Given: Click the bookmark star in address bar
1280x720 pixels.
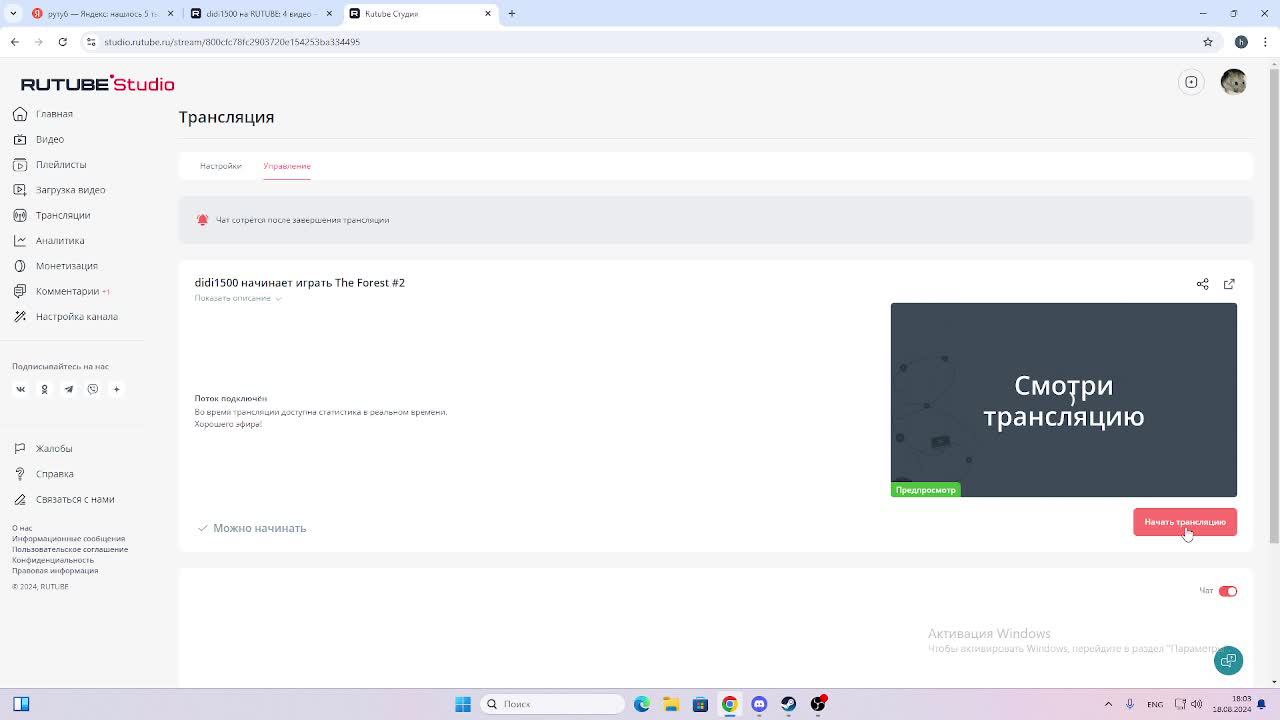Looking at the screenshot, I should [x=1208, y=42].
